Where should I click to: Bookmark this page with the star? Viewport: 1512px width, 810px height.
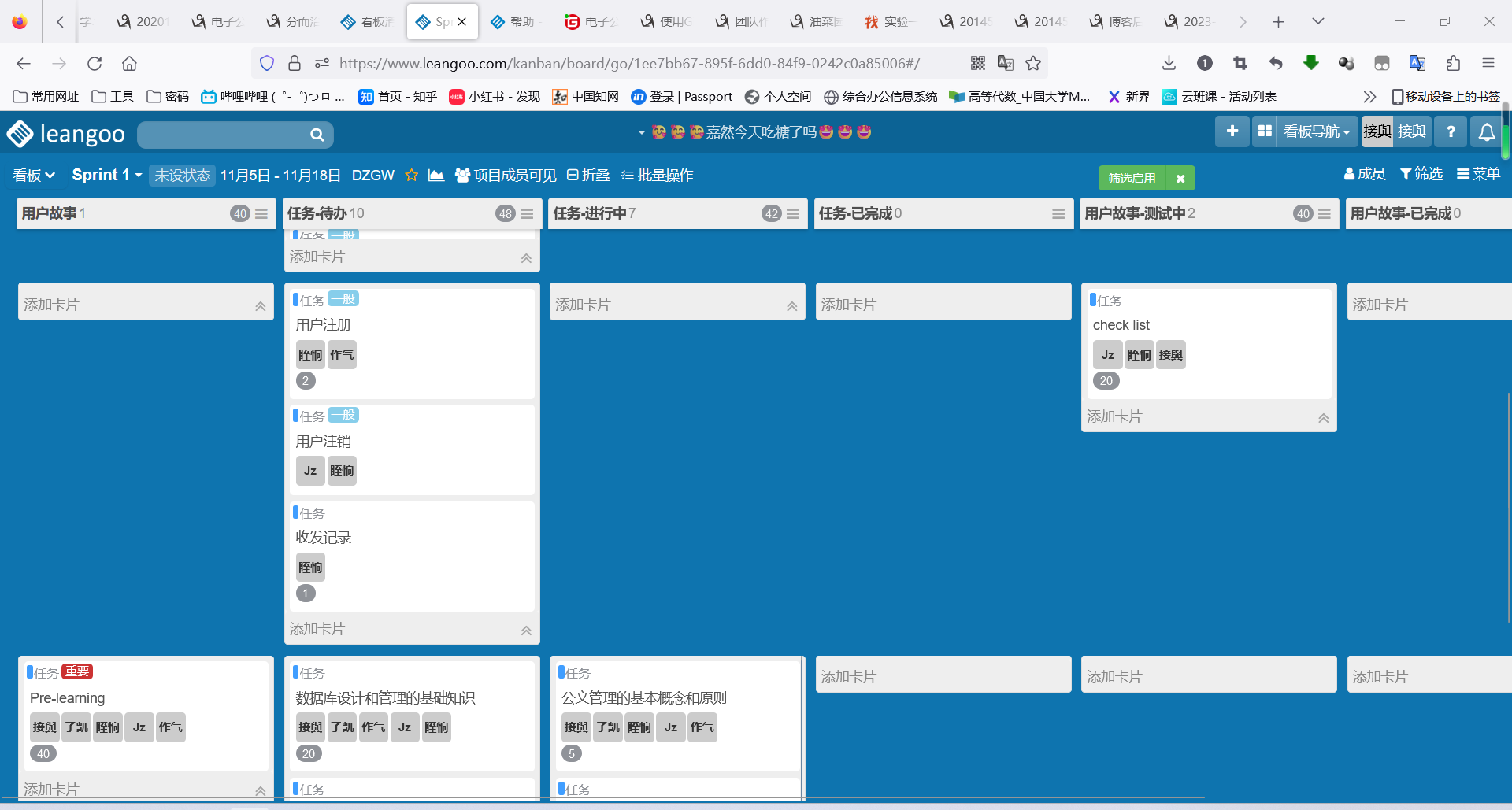1033,63
